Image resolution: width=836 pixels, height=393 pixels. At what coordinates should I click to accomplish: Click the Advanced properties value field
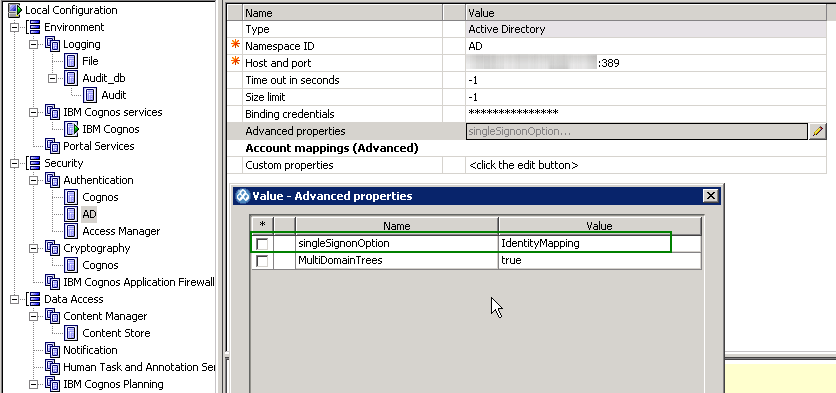[x=637, y=131]
